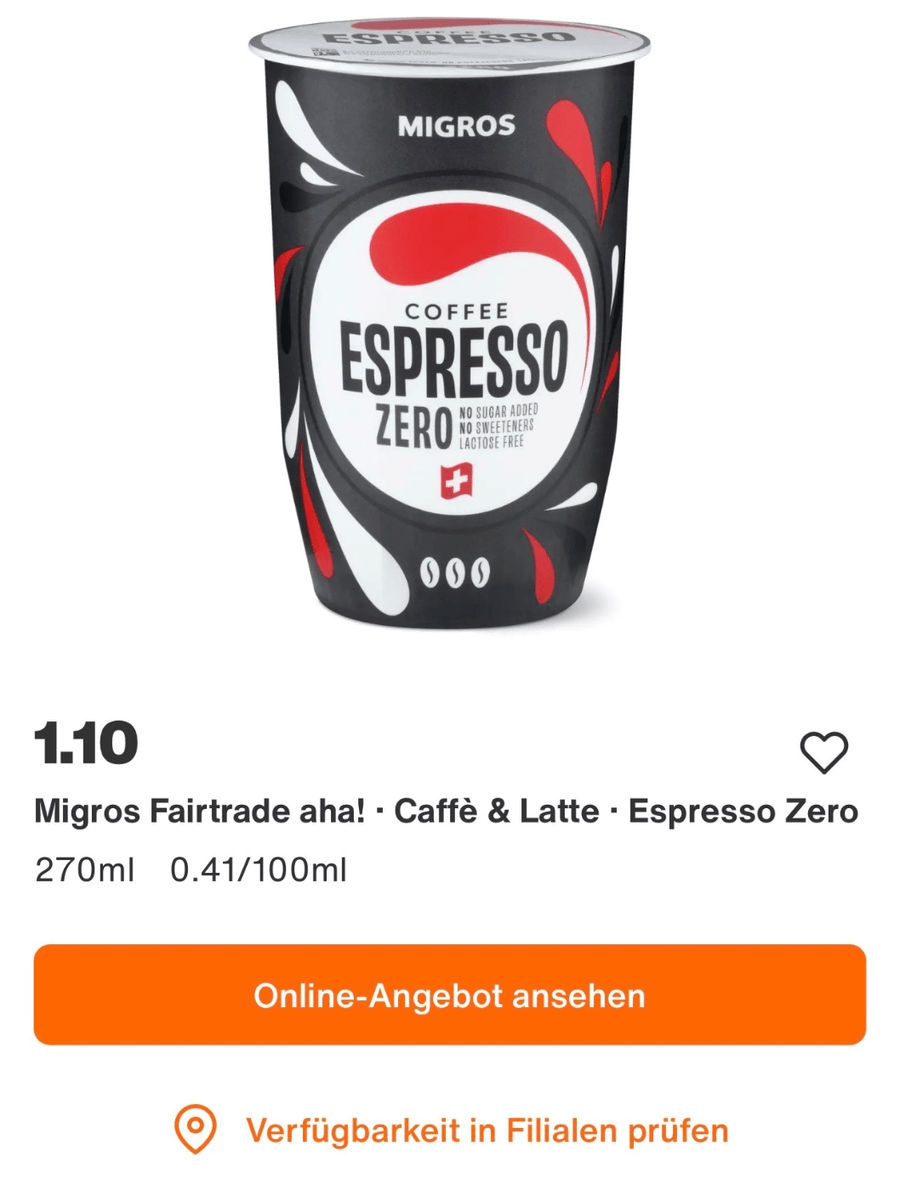This screenshot has height=1191, width=900.
Task: Tap the orange location pin icon
Action: (195, 1131)
